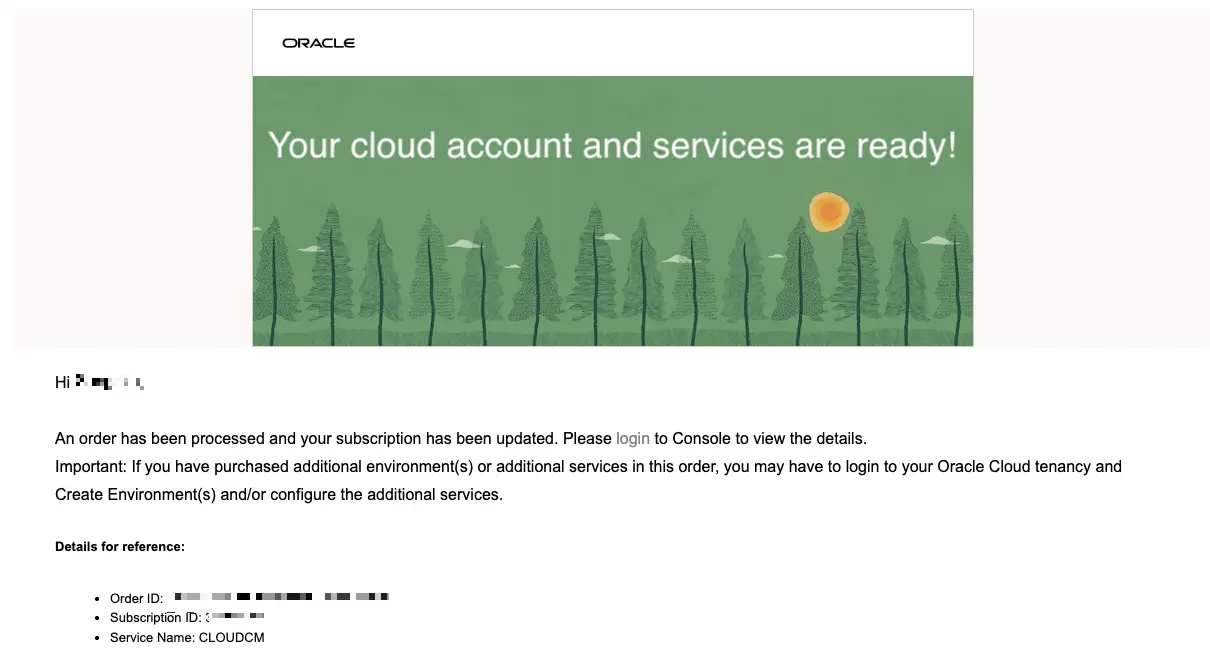Click the Oracle logo in the email header
The height and width of the screenshot is (662, 1210).
318,43
